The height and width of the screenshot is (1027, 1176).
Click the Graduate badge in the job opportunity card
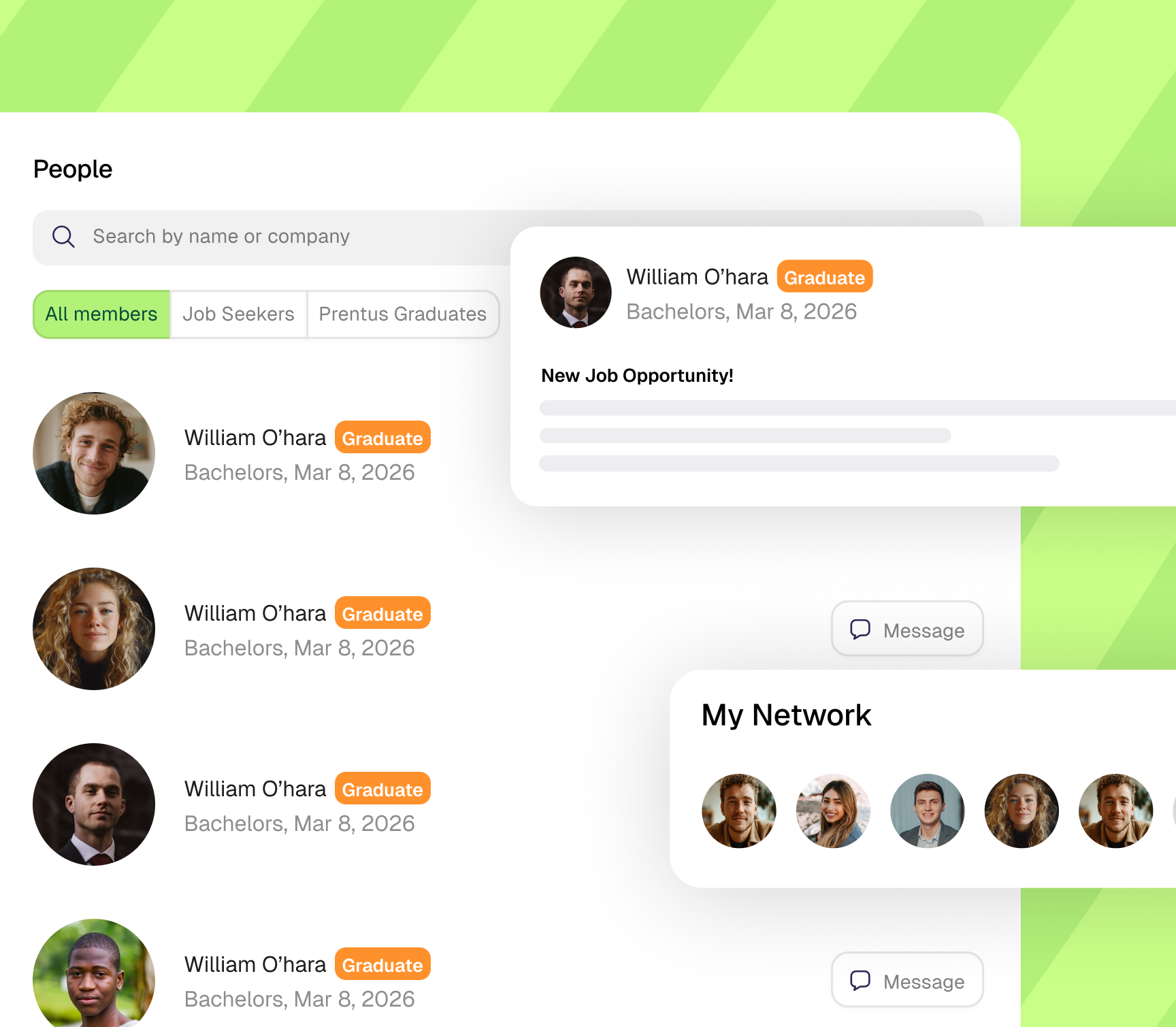point(825,276)
